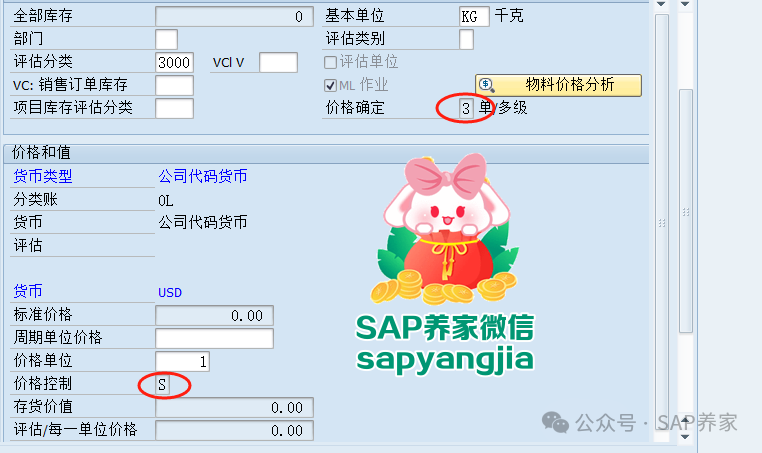
Task: Click the 价格单位 field showing 1
Action: (x=182, y=361)
